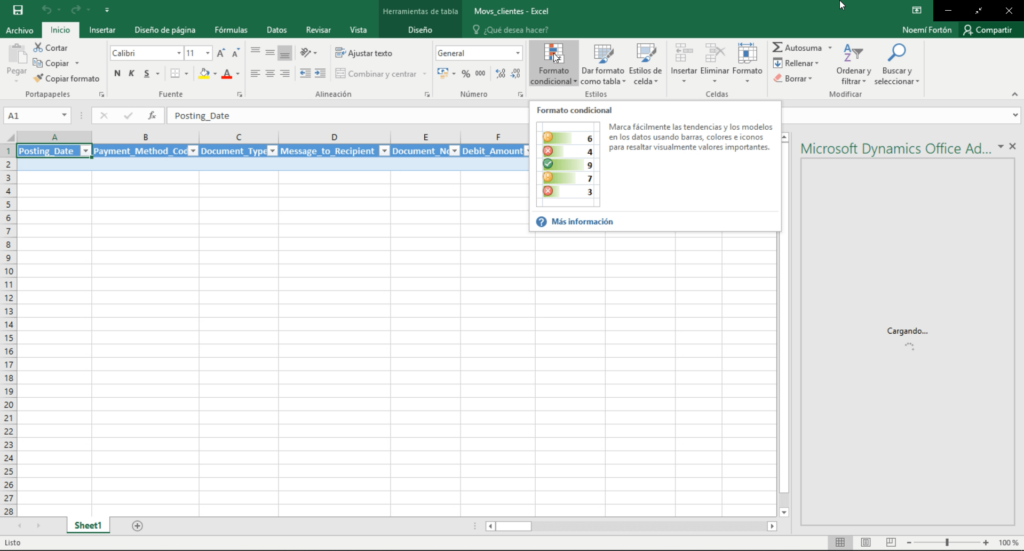Toggle underline formatting with S button
Screen dimensions: 1024x551
146,73
